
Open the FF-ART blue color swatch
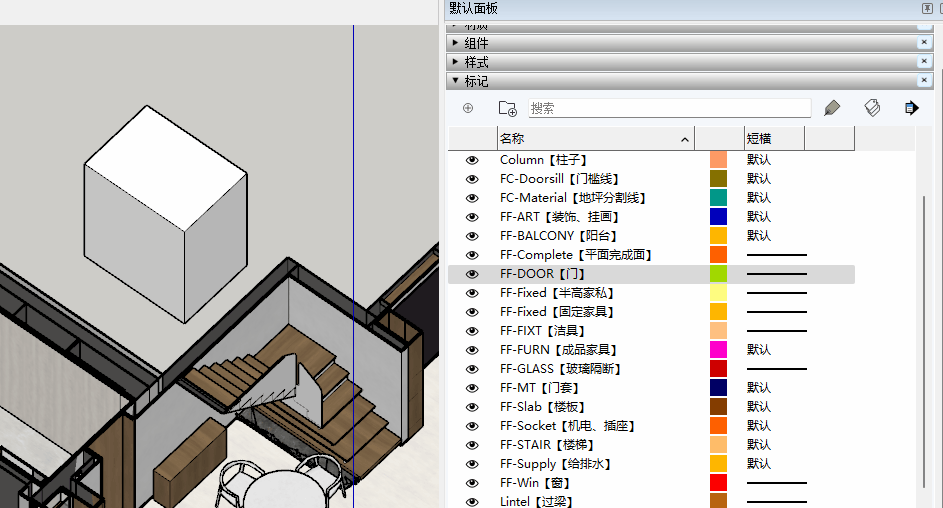(718, 217)
